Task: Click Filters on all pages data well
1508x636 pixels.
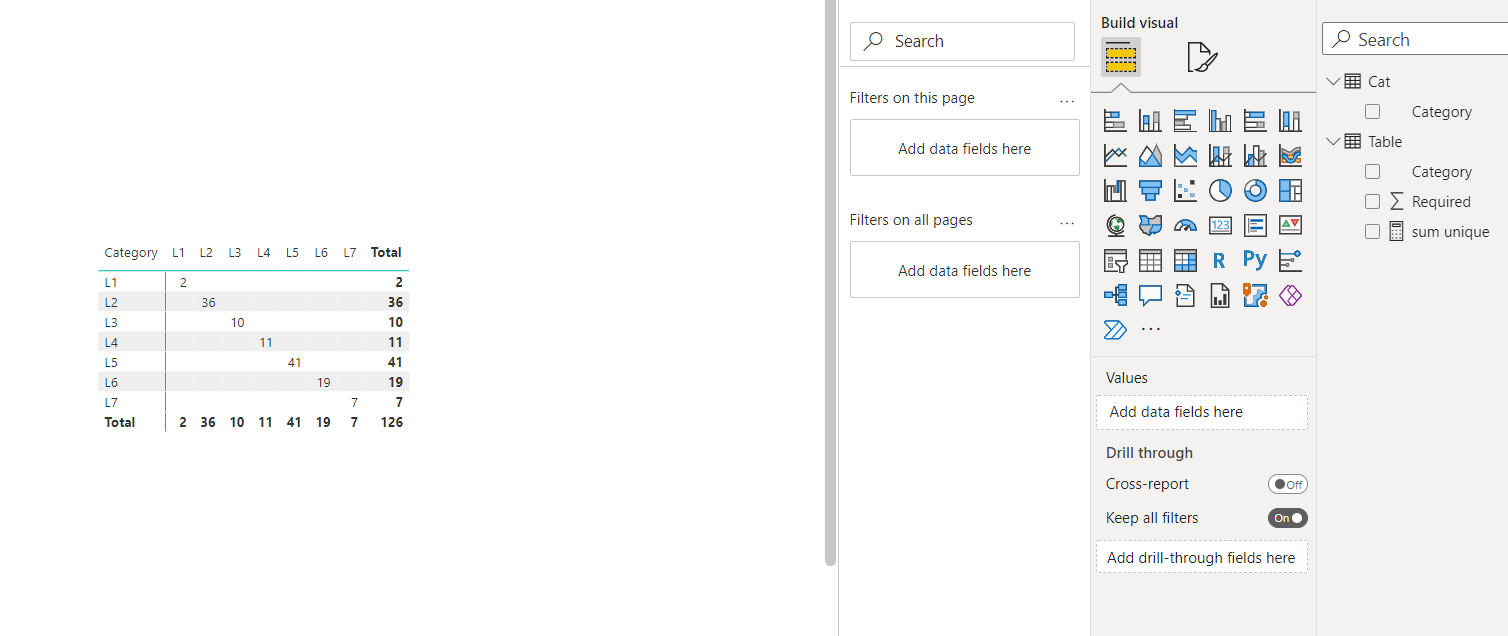Action: click(965, 270)
